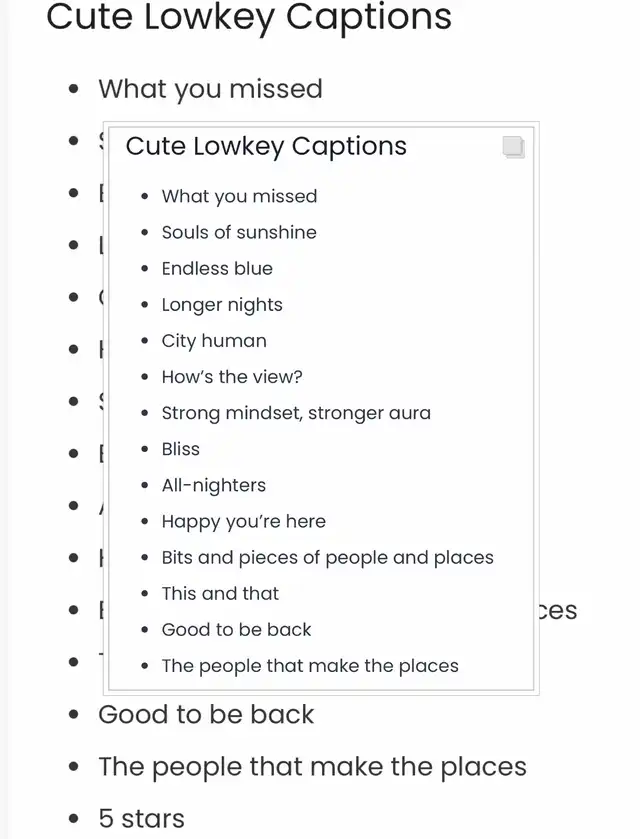Select the "How's the view?" caption
Image resolution: width=640 pixels, height=839 pixels.
pos(232,377)
